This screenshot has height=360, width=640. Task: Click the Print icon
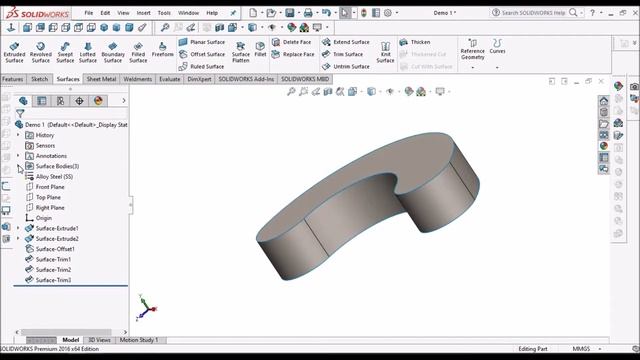(x=308, y=13)
